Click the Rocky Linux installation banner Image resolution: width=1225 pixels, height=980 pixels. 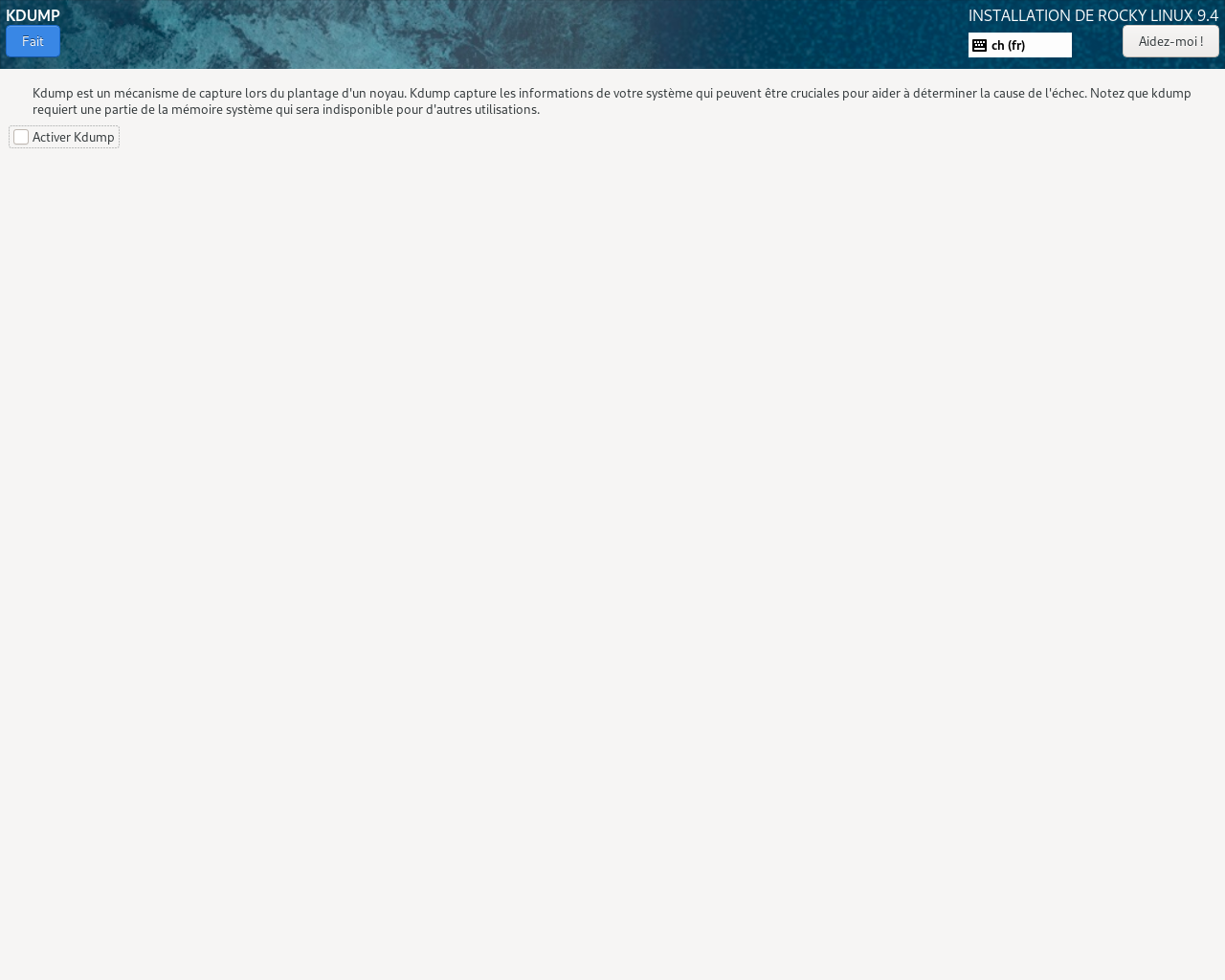coord(1093,13)
